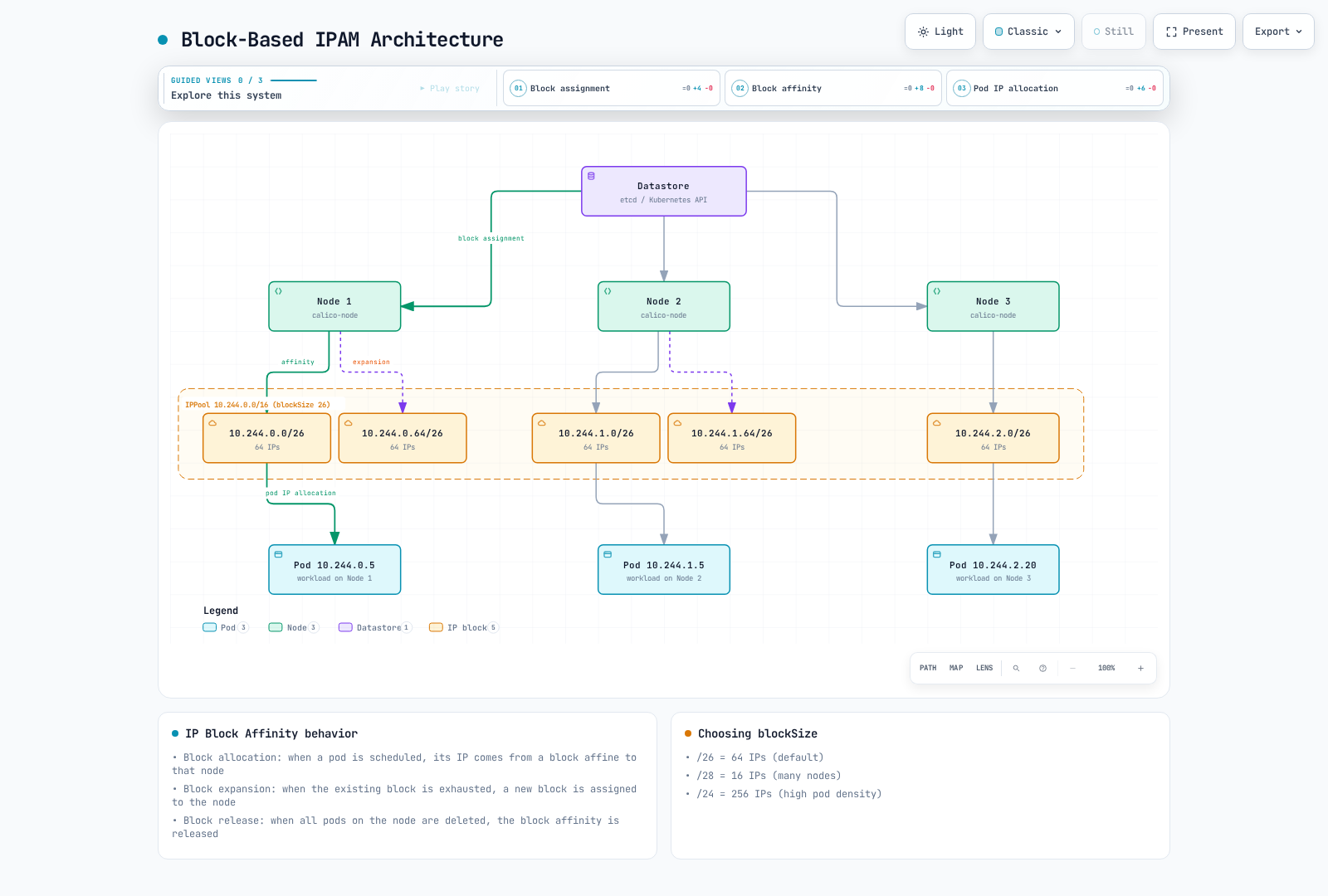Switch to LENS mode
Viewport: 1328px width, 896px height.
pos(984,668)
